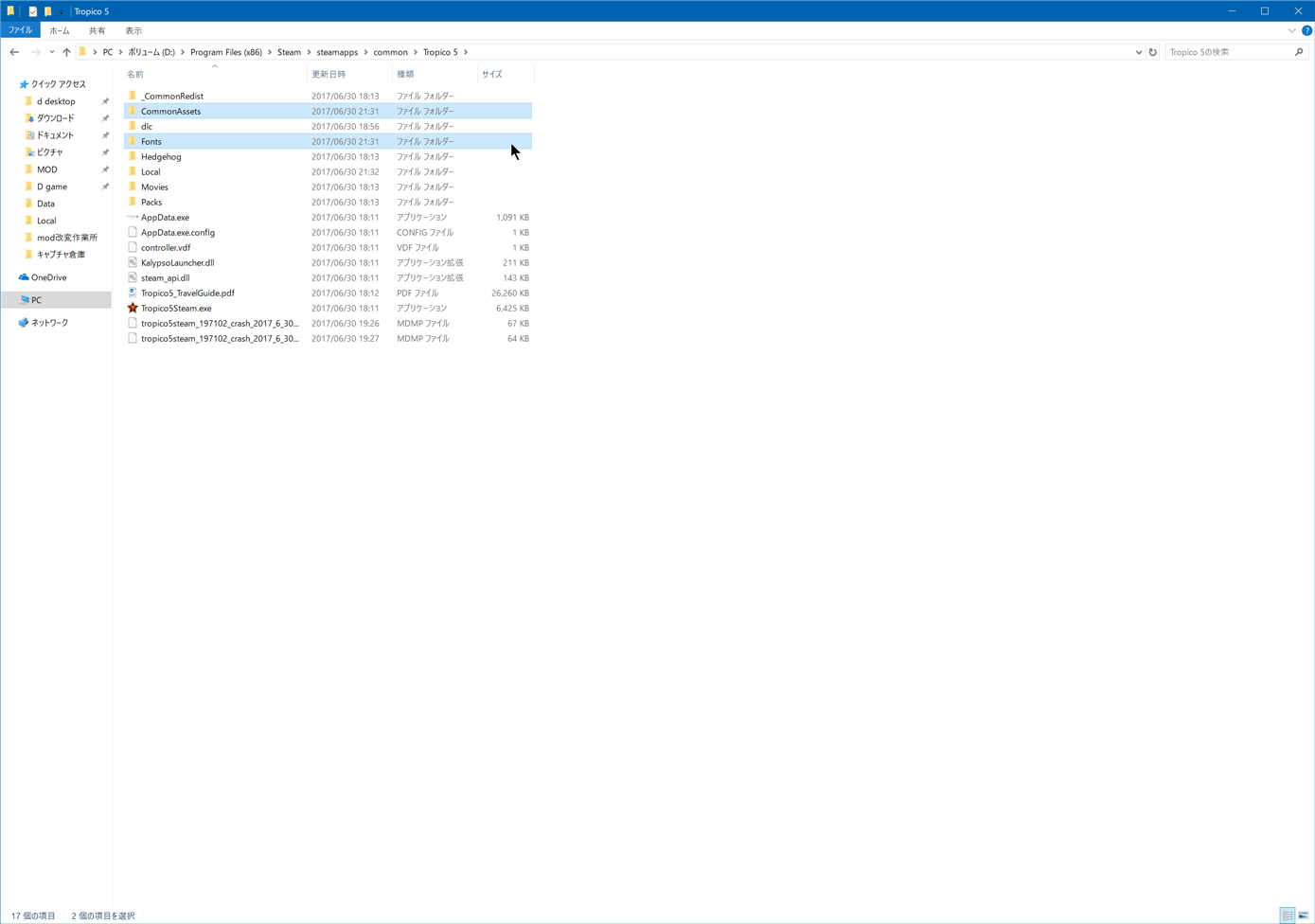
Task: Open the recent locations dropdown
Action: click(51, 52)
